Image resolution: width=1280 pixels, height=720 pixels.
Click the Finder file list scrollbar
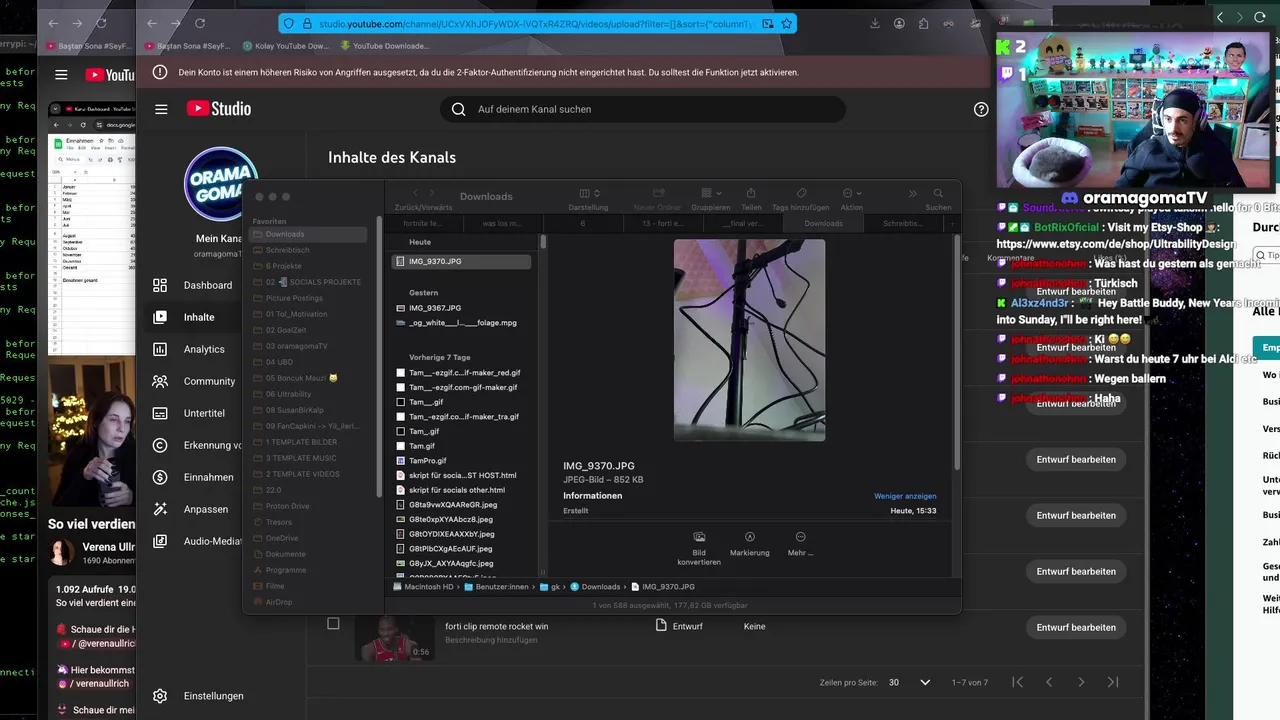[x=544, y=243]
